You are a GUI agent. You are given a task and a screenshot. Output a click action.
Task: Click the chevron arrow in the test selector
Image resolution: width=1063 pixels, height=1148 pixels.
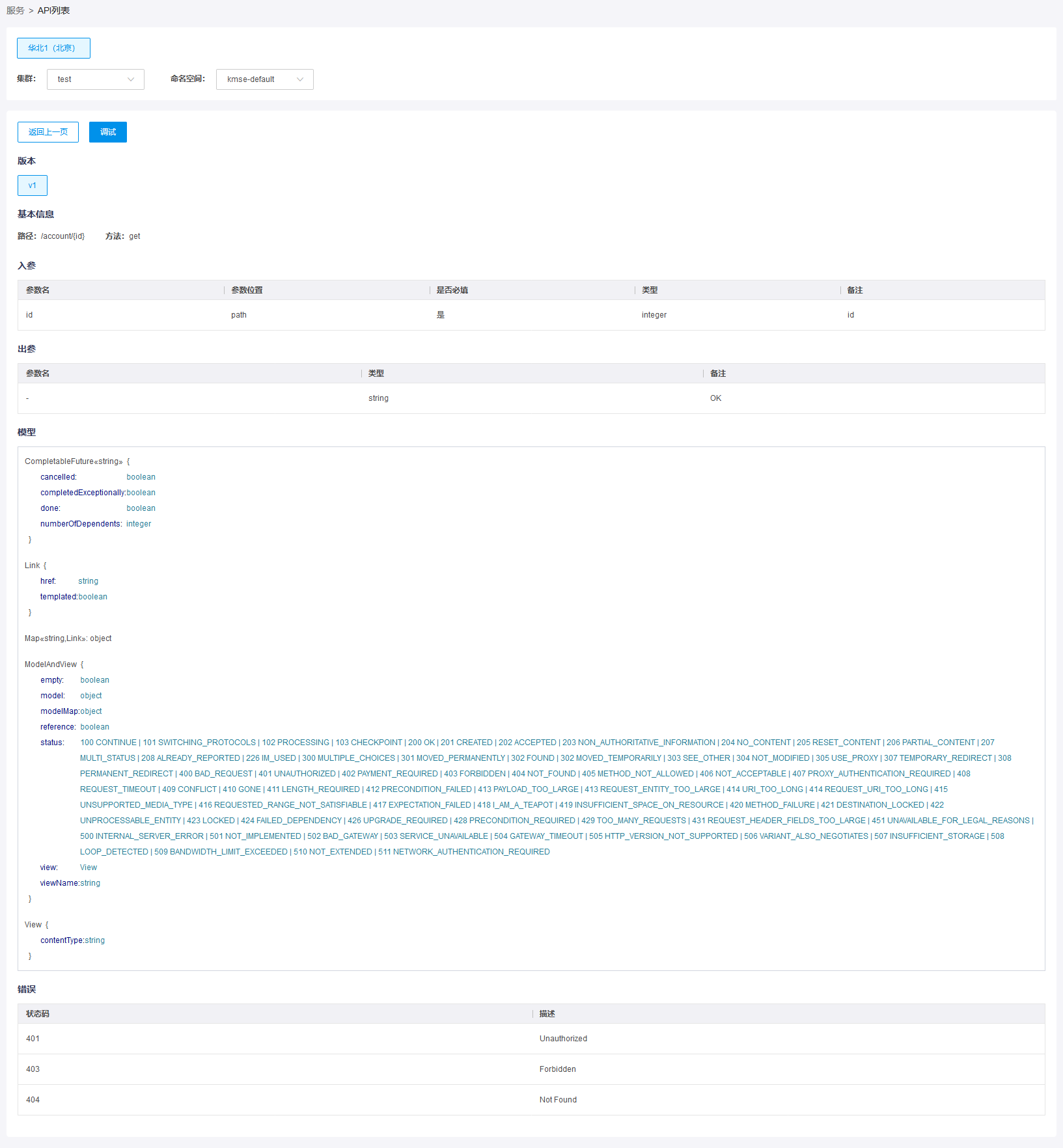click(x=131, y=79)
